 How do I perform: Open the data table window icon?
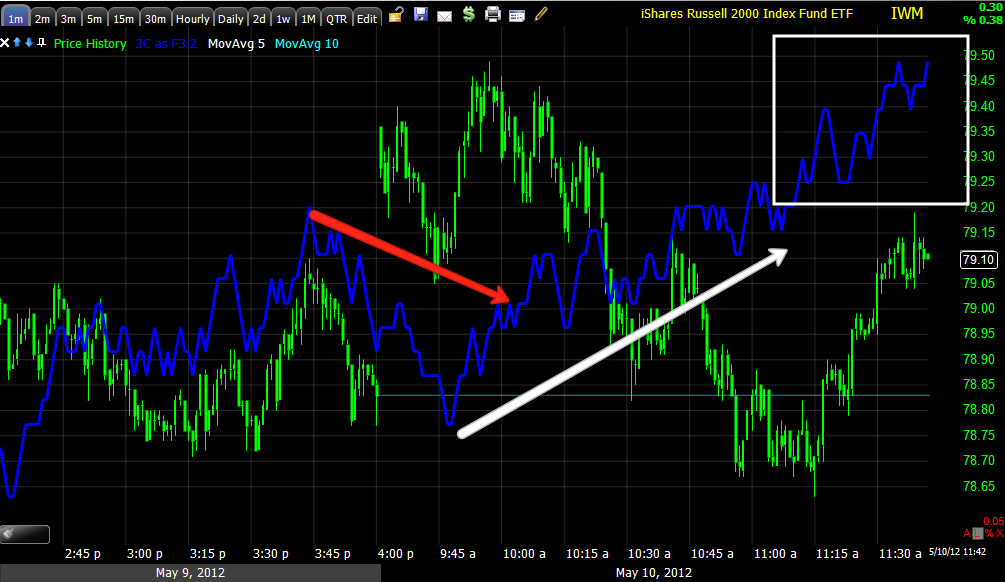(x=517, y=16)
